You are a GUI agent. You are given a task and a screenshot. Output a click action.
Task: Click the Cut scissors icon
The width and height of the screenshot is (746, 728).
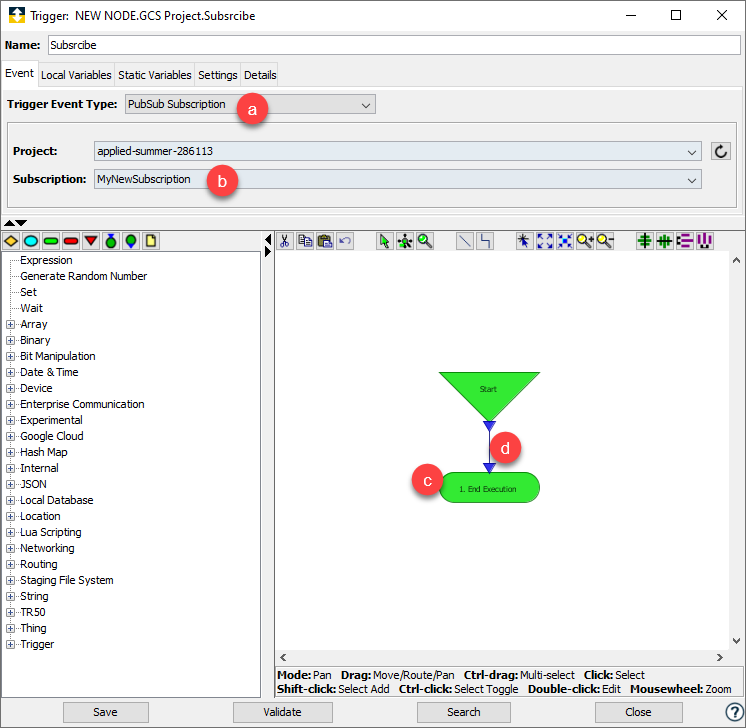285,241
